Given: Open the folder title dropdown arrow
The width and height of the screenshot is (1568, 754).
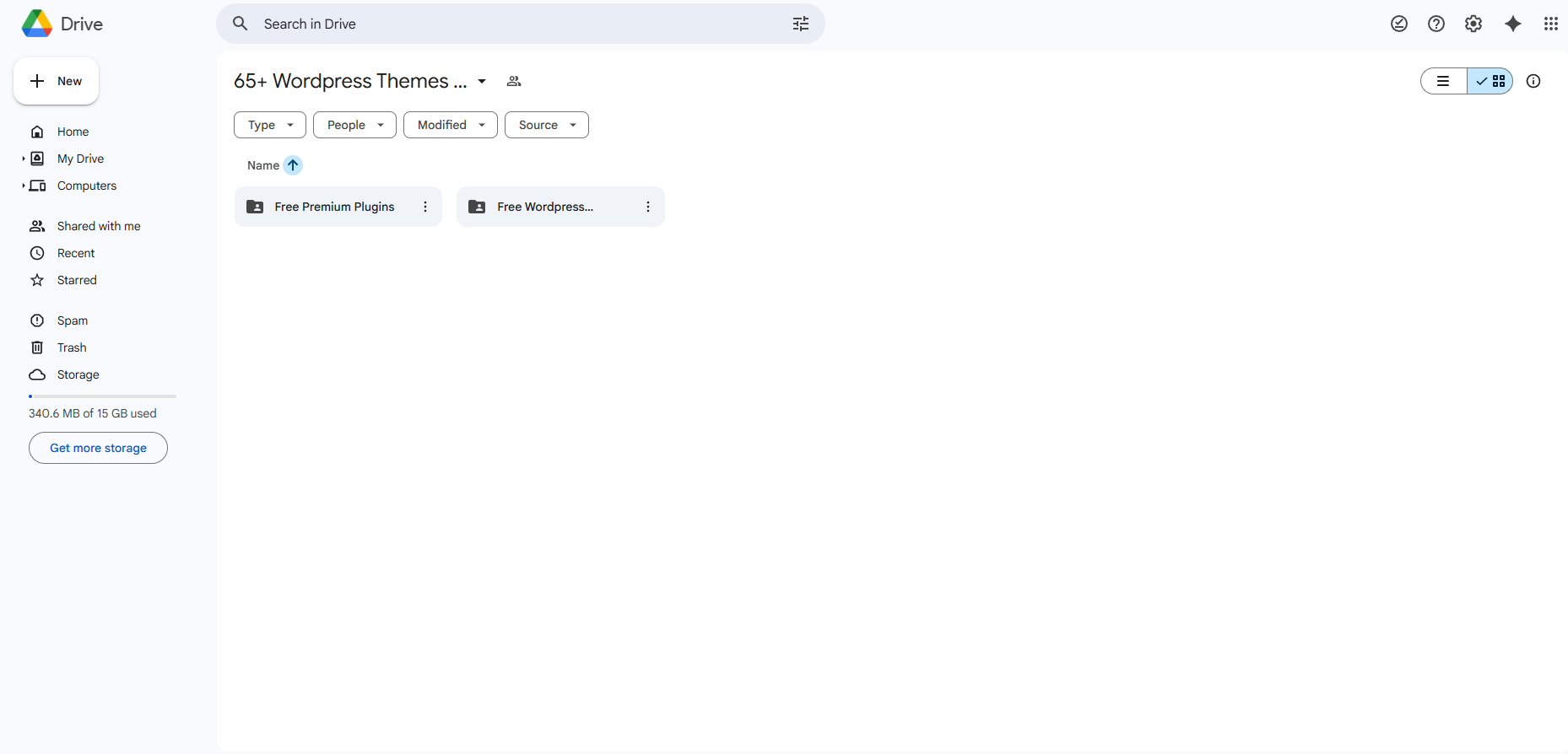Looking at the screenshot, I should coord(482,81).
